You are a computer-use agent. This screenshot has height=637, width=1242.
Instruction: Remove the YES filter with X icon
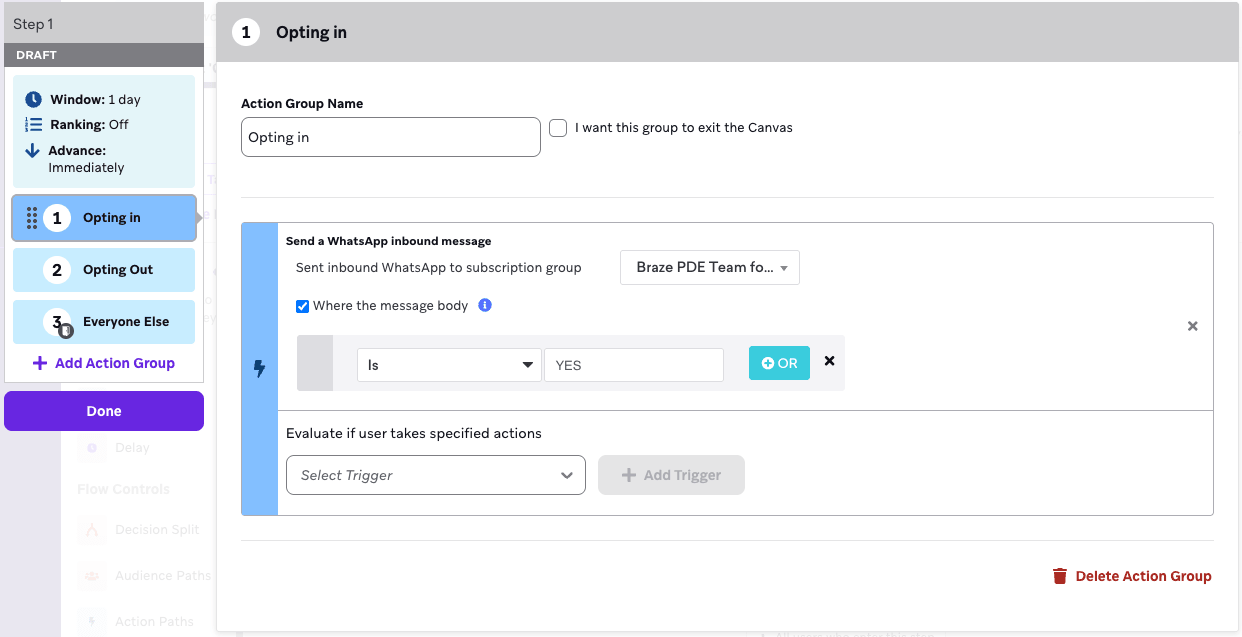(829, 362)
